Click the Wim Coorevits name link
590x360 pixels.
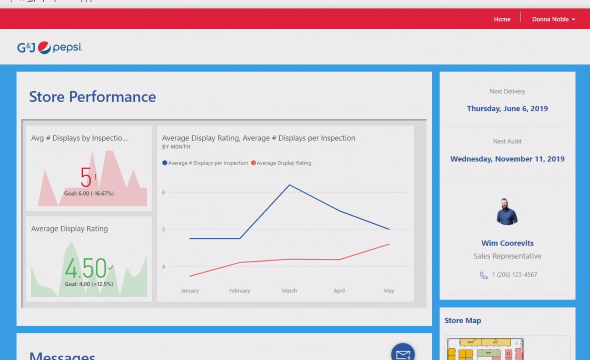507,243
